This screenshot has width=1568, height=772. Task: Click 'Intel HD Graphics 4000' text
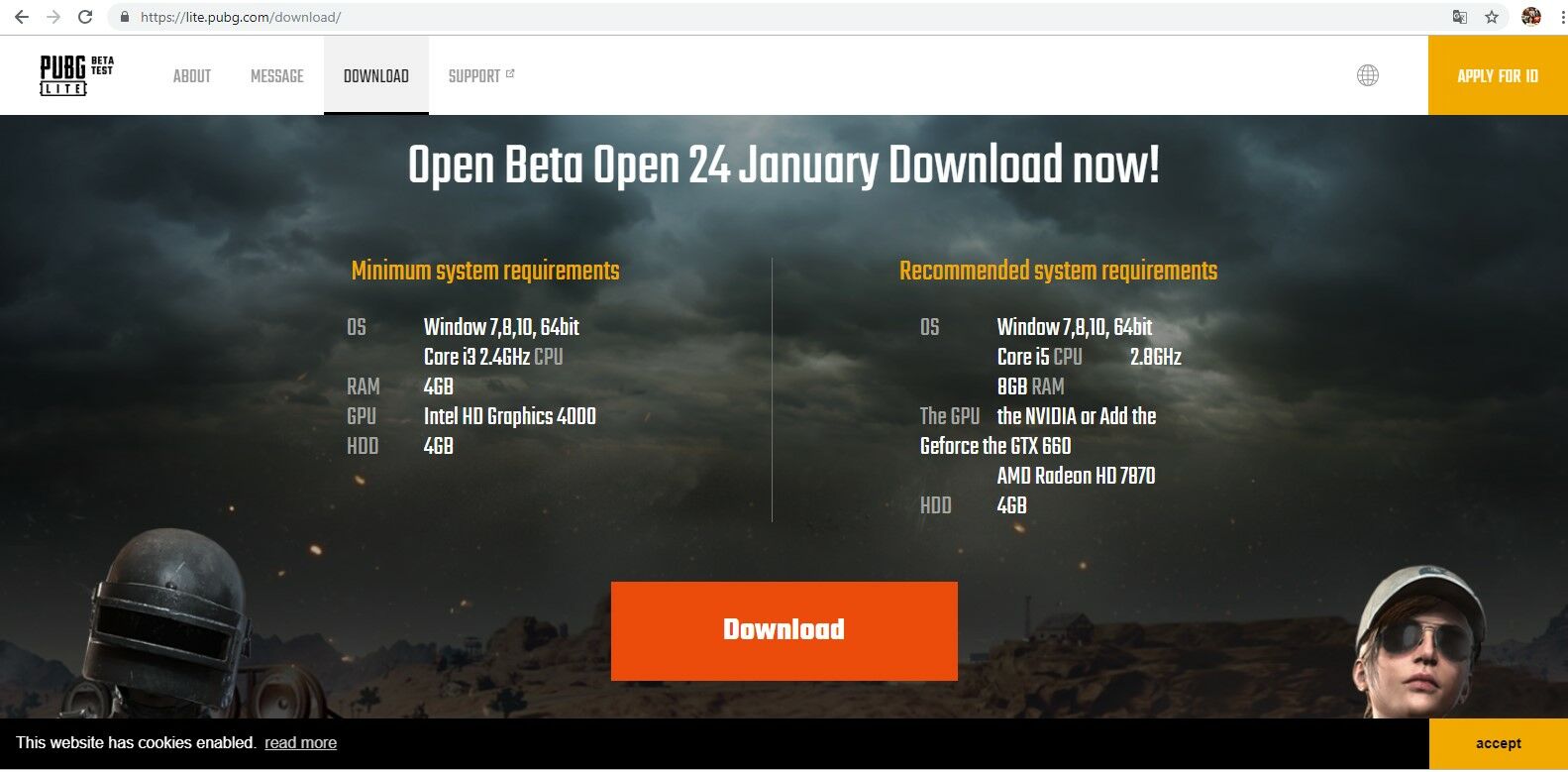pos(510,416)
